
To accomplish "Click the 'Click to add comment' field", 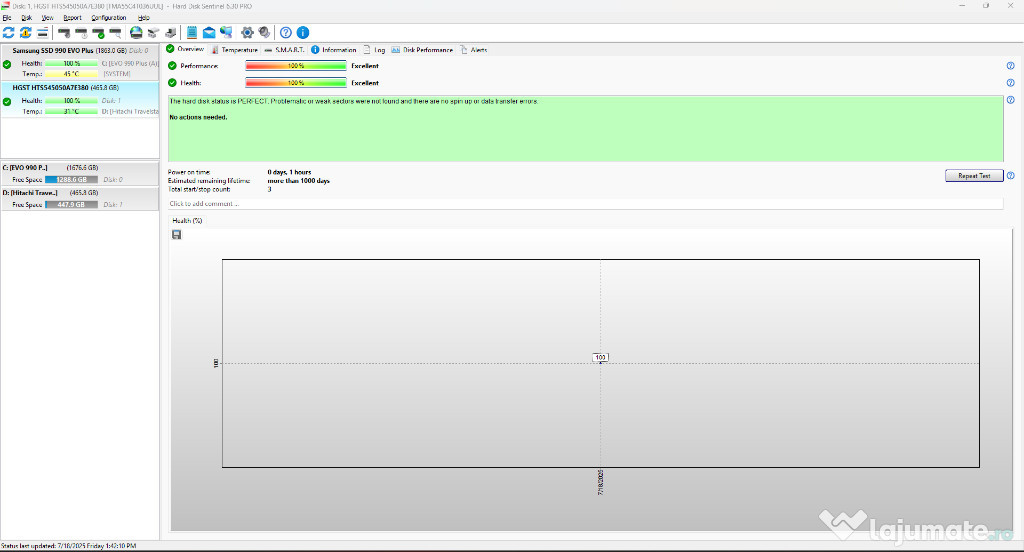I will [x=585, y=204].
